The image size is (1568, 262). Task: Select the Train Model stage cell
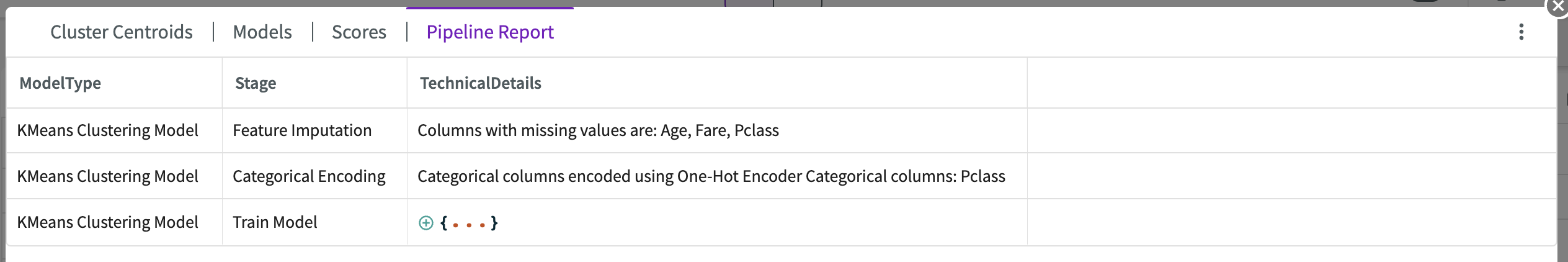(x=314, y=222)
